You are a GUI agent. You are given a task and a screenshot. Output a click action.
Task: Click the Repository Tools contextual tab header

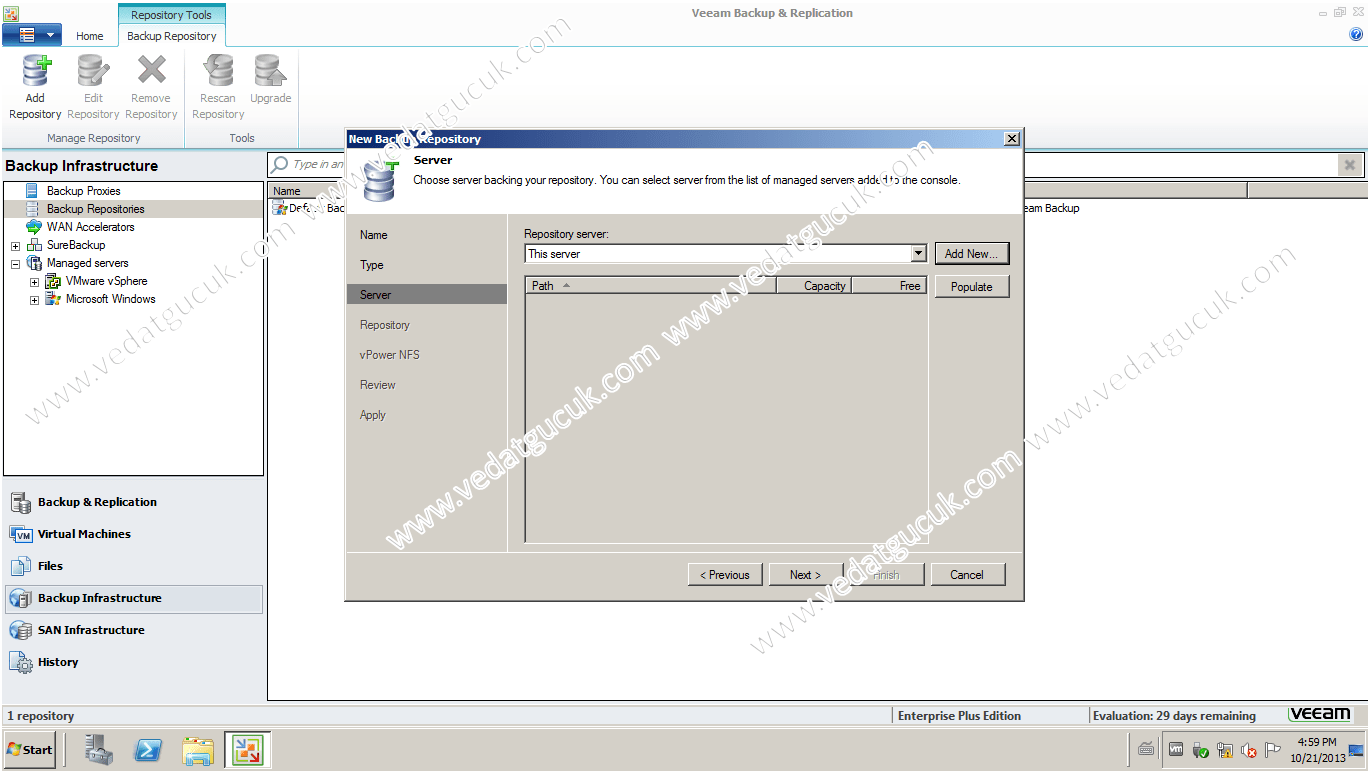click(171, 15)
